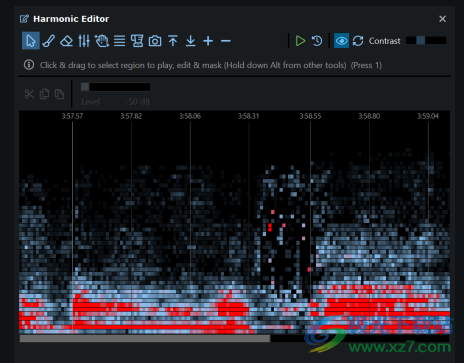Click the shift up arrow icon
Viewport: 464px width, 363px height.
click(173, 41)
